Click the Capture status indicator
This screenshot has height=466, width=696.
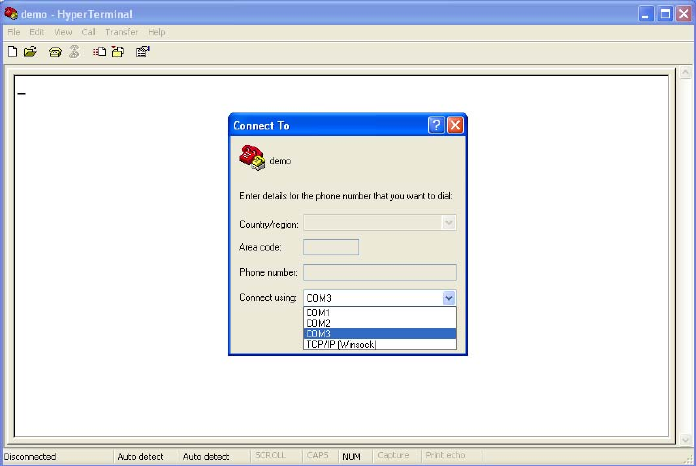[393, 455]
